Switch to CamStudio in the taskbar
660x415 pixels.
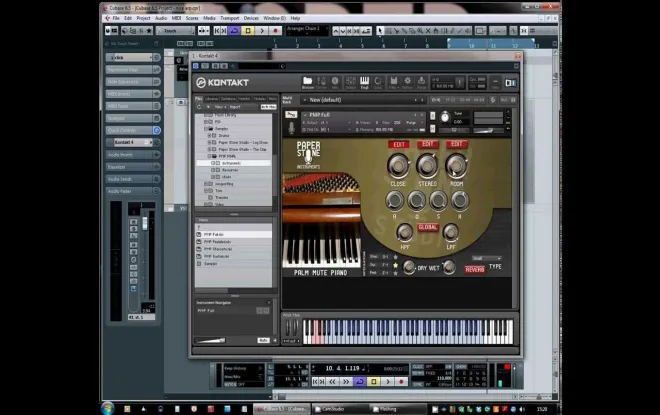(x=340, y=409)
